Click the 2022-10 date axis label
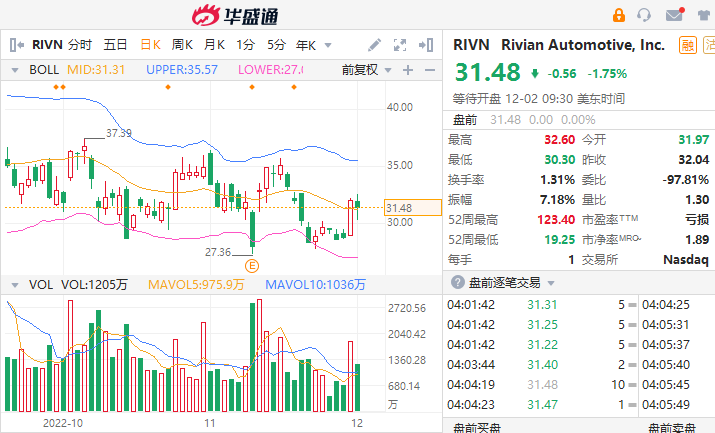The height and width of the screenshot is (433, 715). pyautogui.click(x=63, y=423)
